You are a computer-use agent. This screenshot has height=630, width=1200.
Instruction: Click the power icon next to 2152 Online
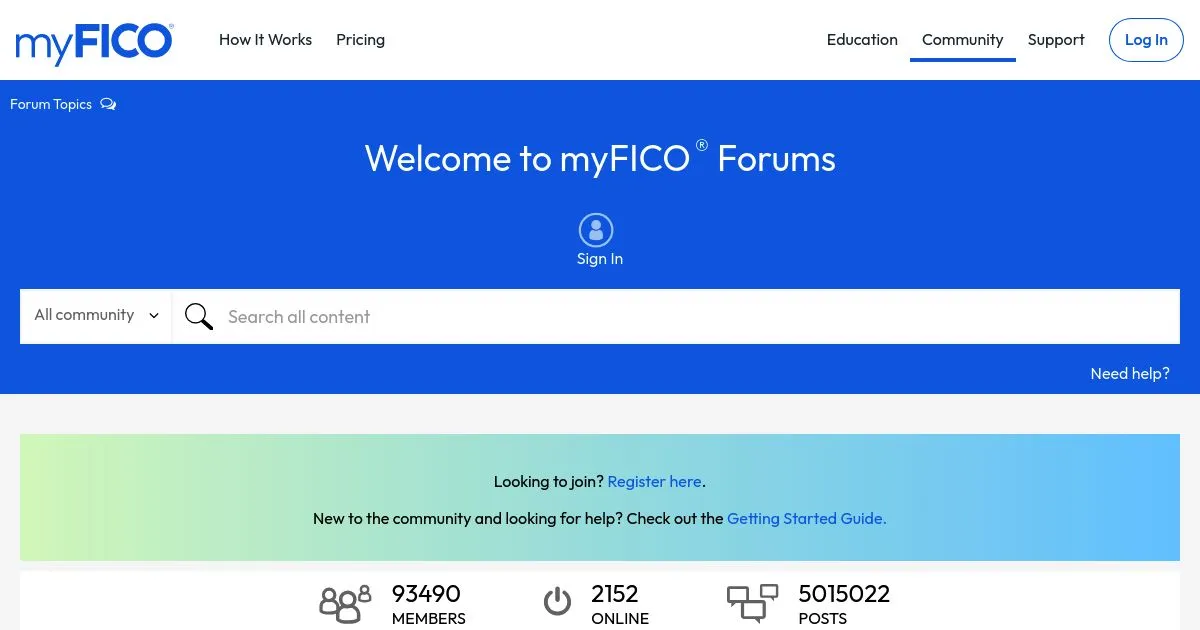[x=557, y=601]
